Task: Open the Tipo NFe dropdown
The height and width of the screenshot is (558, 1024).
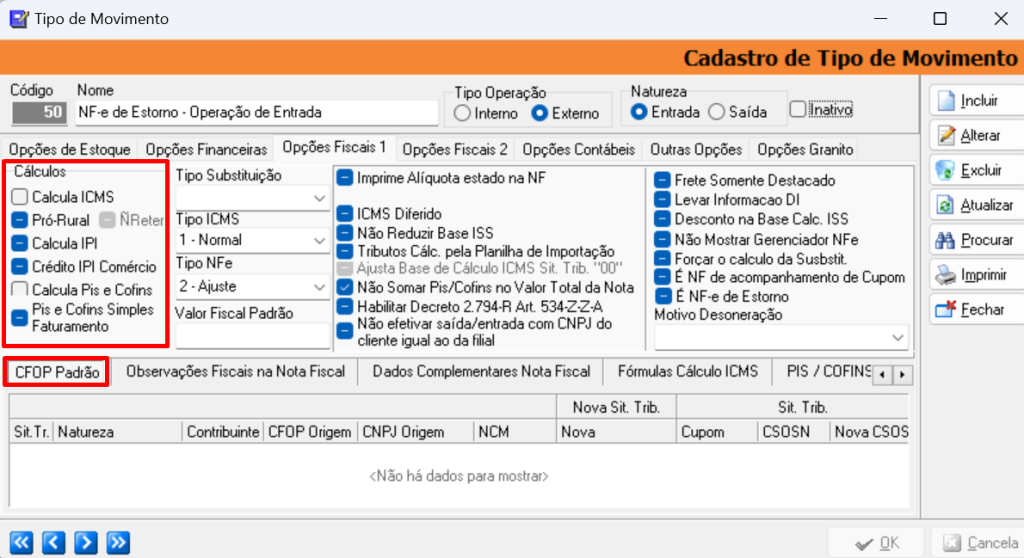Action: coord(319,287)
